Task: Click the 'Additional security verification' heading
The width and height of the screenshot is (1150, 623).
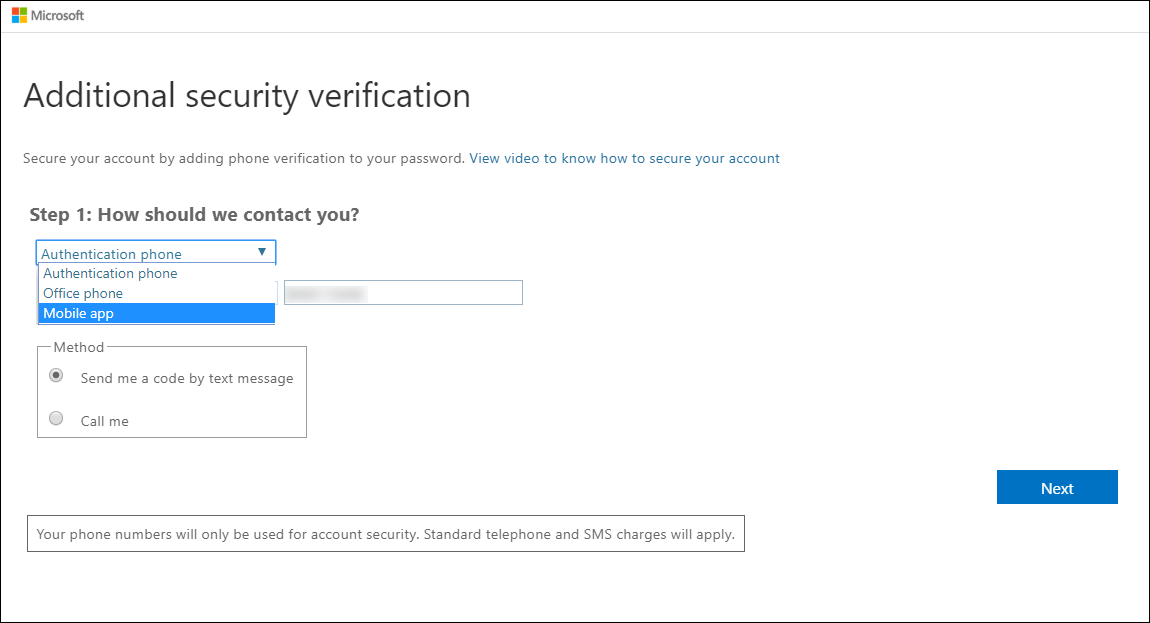Action: click(x=246, y=95)
